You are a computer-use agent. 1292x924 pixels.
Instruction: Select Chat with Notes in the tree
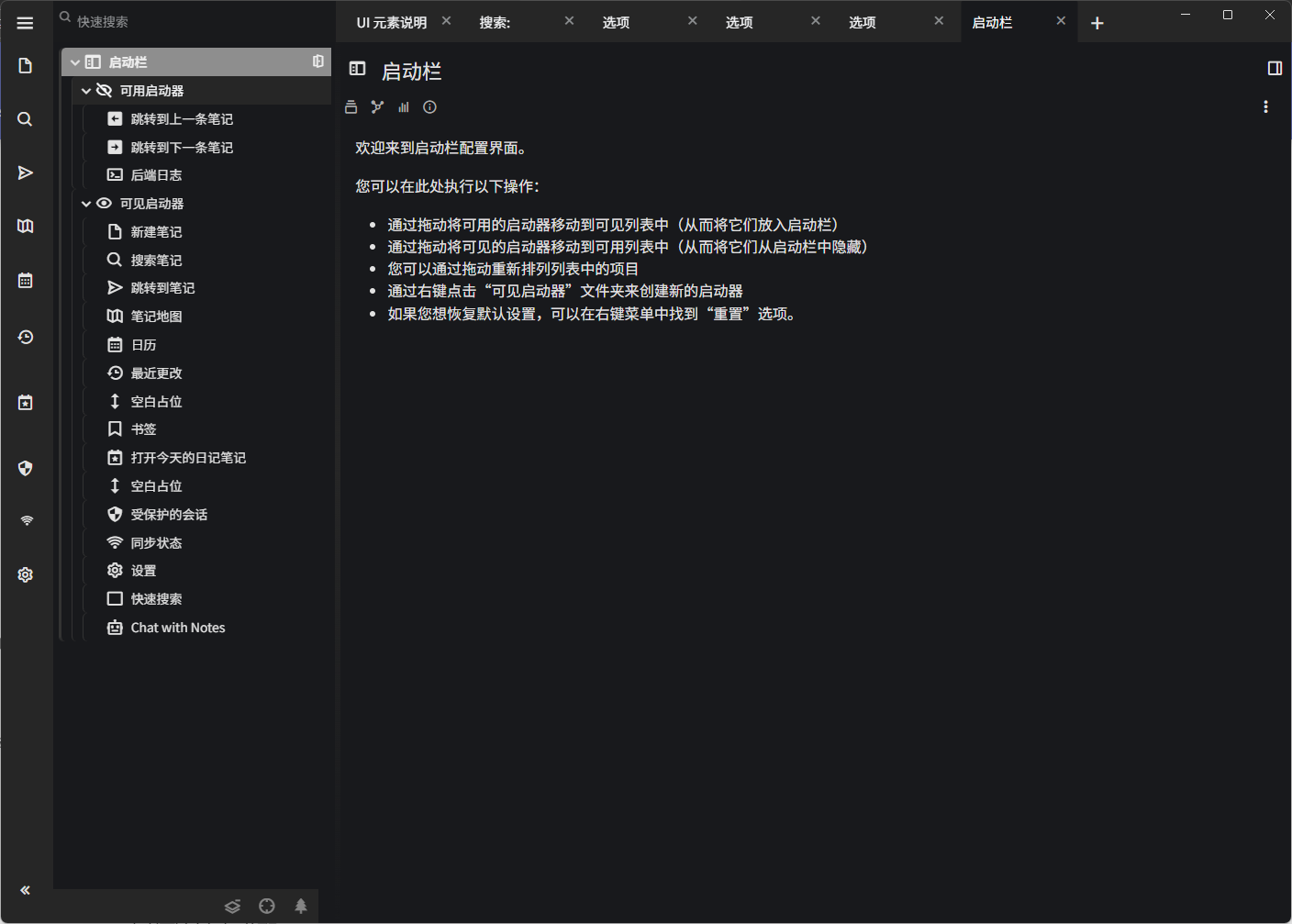178,628
